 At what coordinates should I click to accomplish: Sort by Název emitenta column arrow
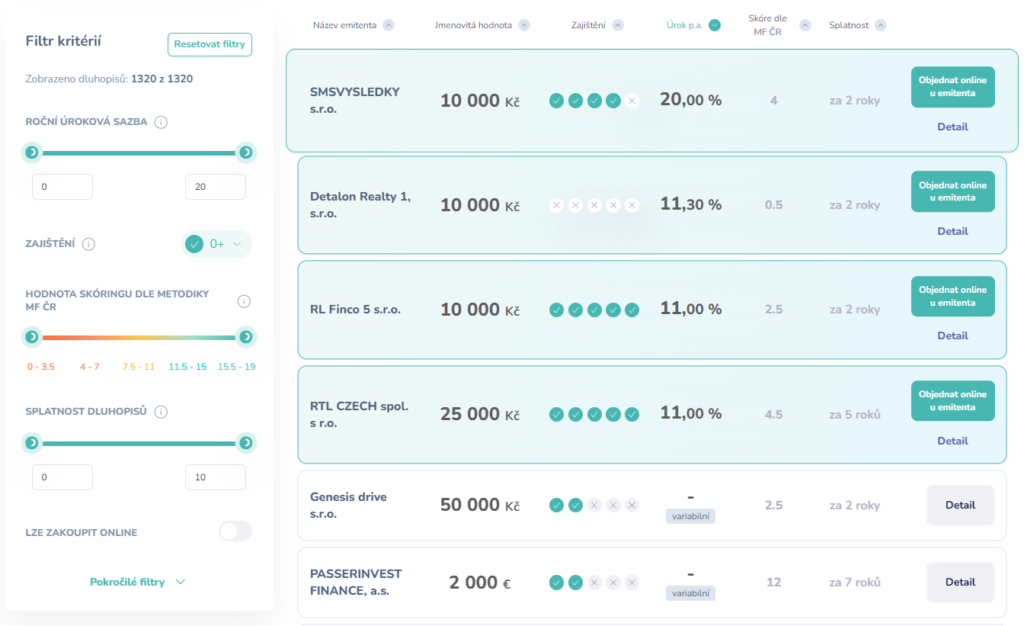[388, 25]
